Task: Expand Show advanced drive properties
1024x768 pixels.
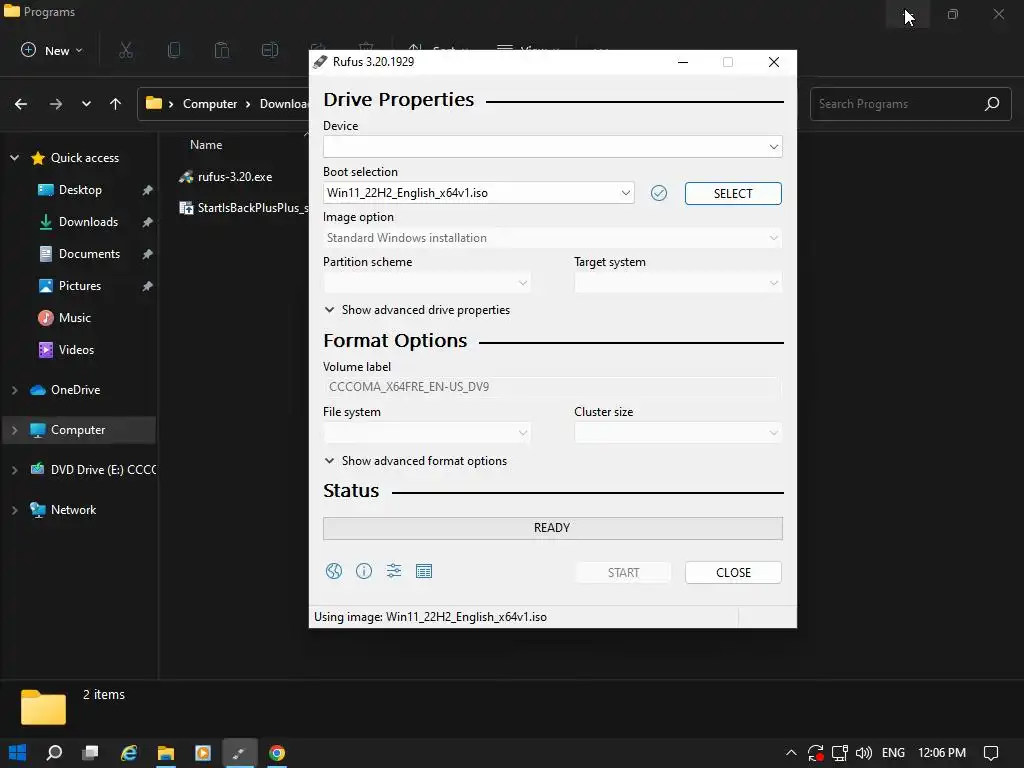Action: point(417,310)
